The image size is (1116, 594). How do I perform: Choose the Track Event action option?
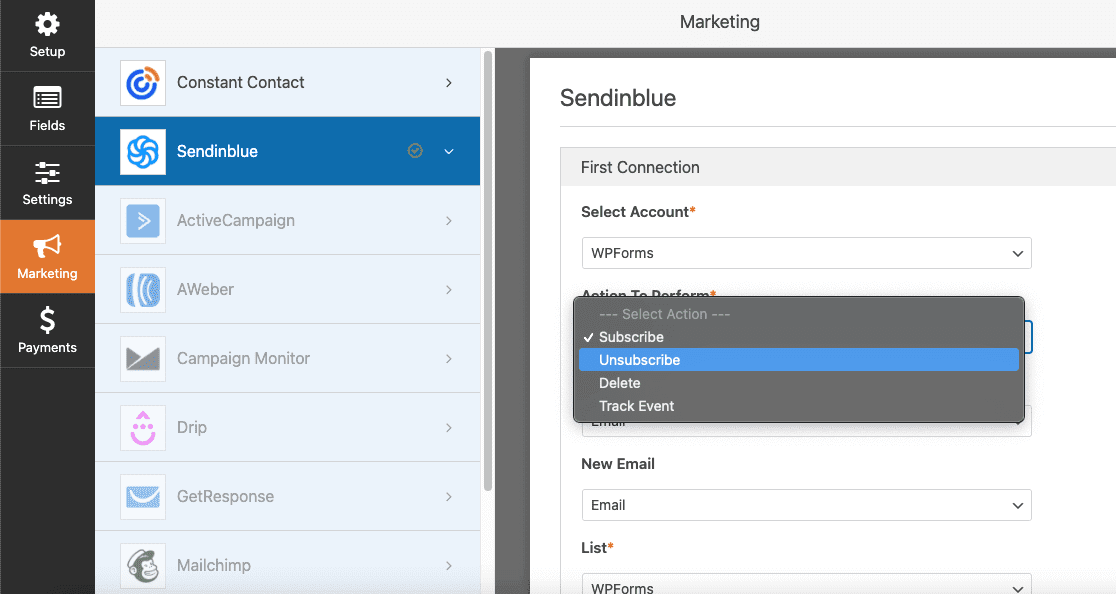point(799,406)
